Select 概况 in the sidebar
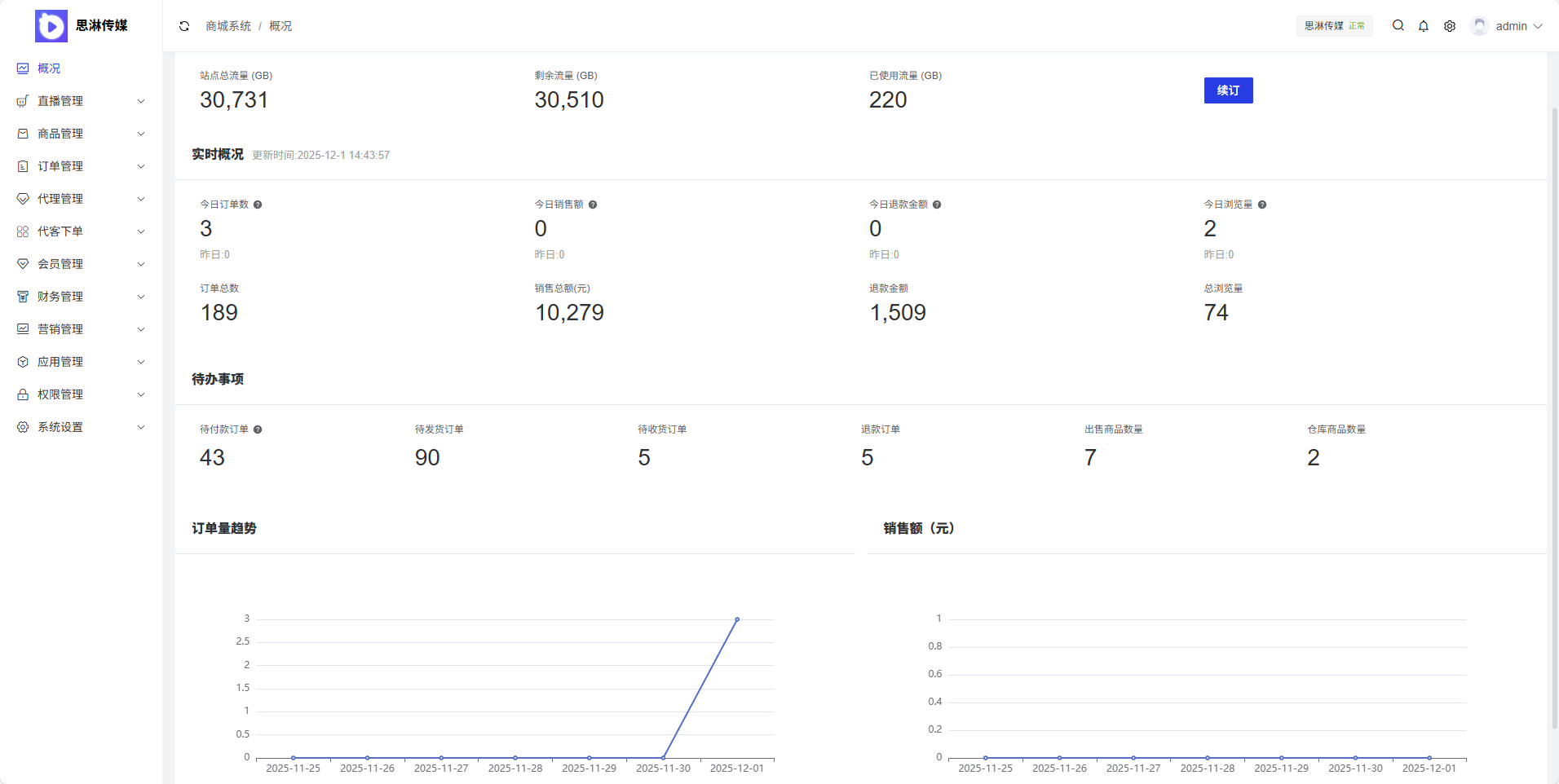Screen dimensions: 1559x784 49,68
